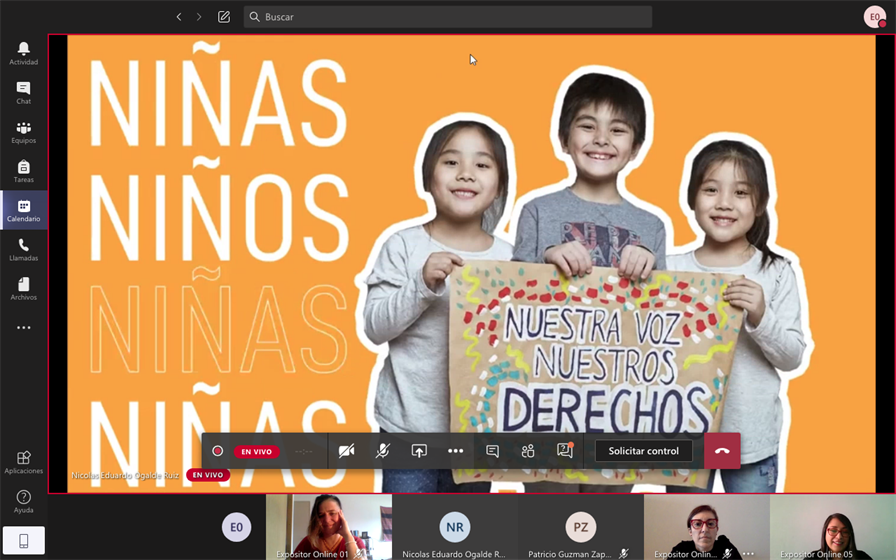Show more apps via sidebar ellipsis
The image size is (896, 560).
point(23,327)
